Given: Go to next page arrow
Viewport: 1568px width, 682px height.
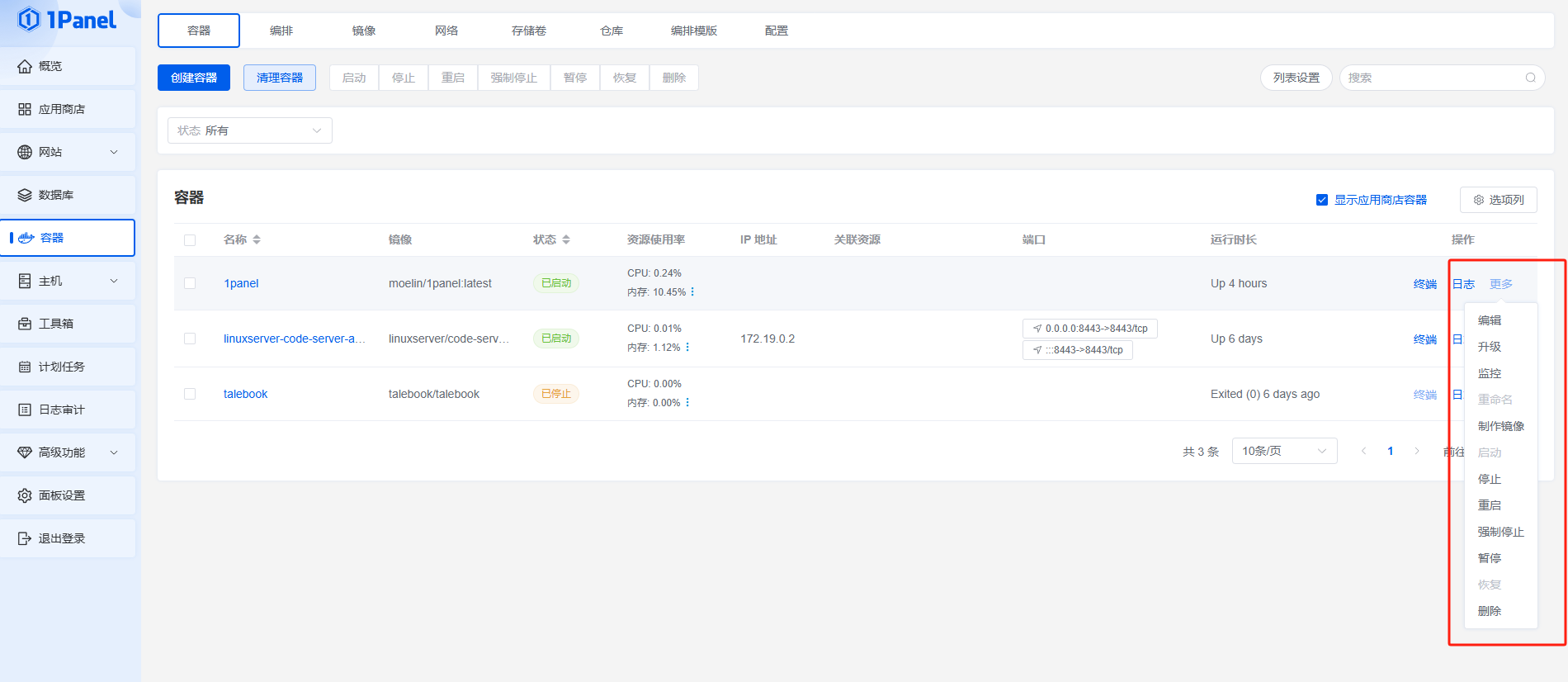Looking at the screenshot, I should coord(1417,451).
